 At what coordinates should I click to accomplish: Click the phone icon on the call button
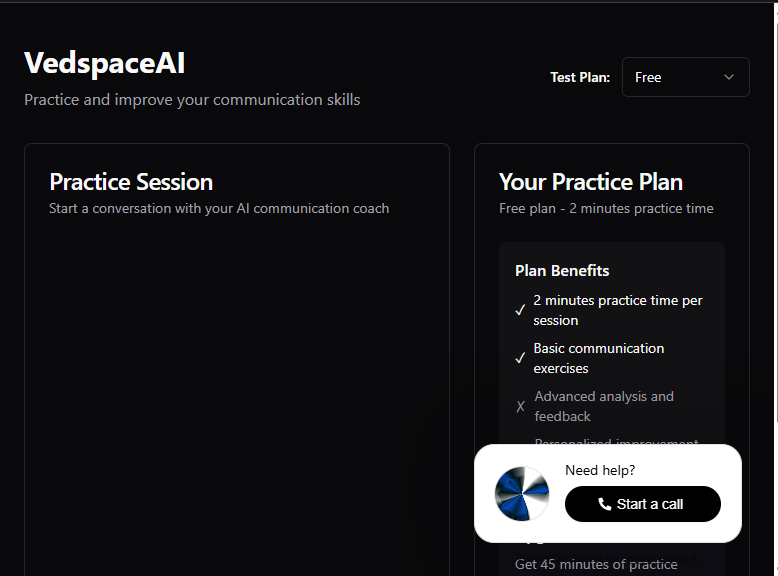coord(604,504)
